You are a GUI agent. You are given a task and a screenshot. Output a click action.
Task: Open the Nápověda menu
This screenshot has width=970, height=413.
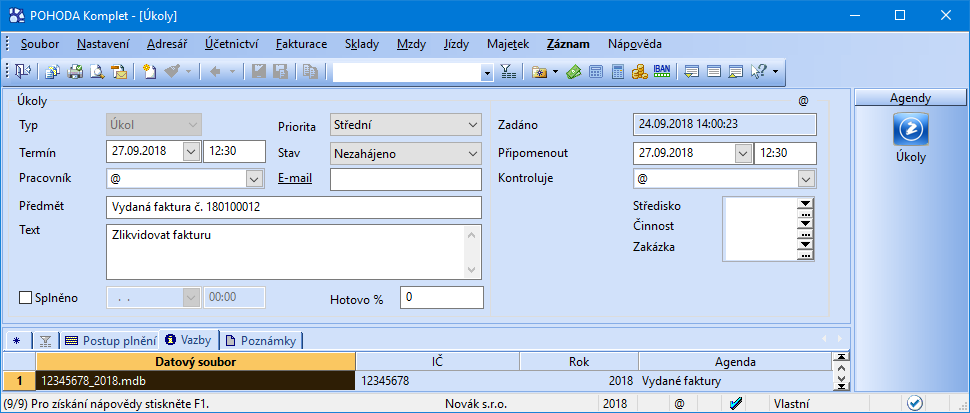tap(635, 45)
